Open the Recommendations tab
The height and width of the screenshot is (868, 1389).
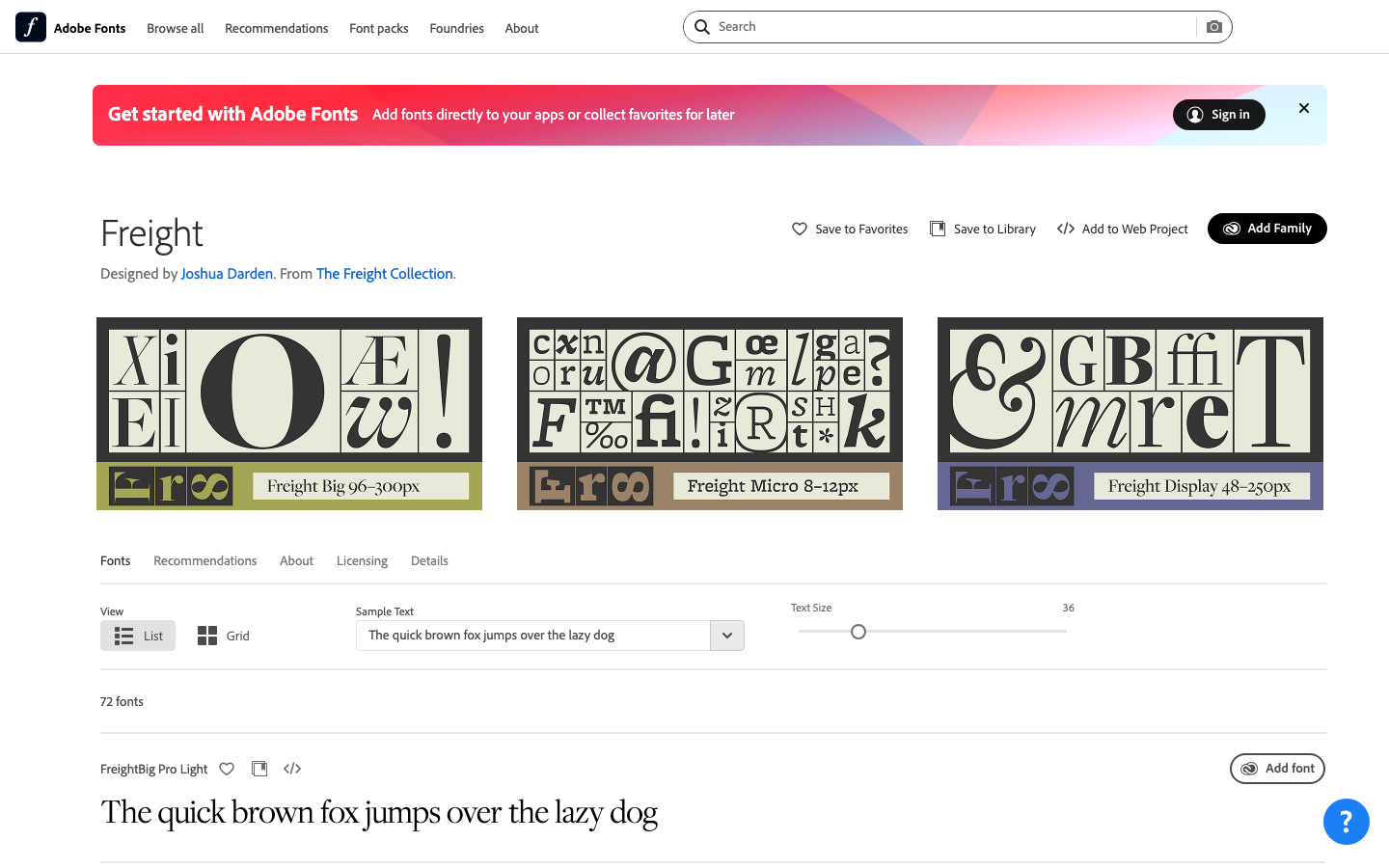click(x=204, y=560)
